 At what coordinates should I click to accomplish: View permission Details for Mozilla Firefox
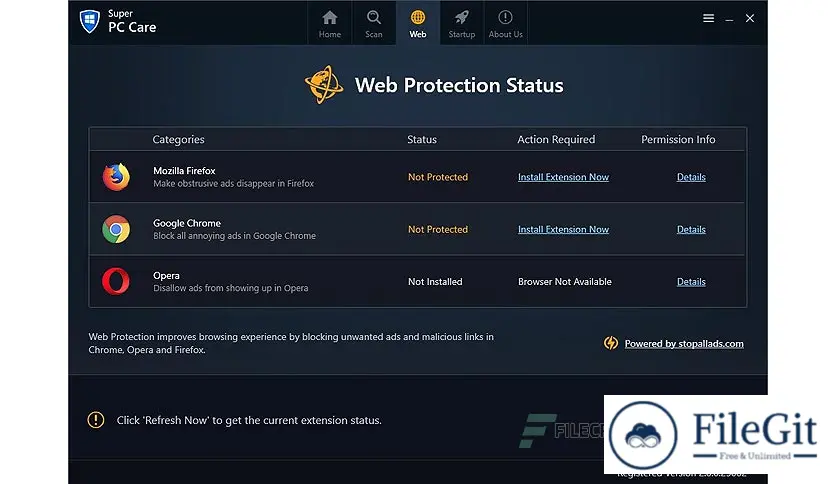click(x=691, y=177)
